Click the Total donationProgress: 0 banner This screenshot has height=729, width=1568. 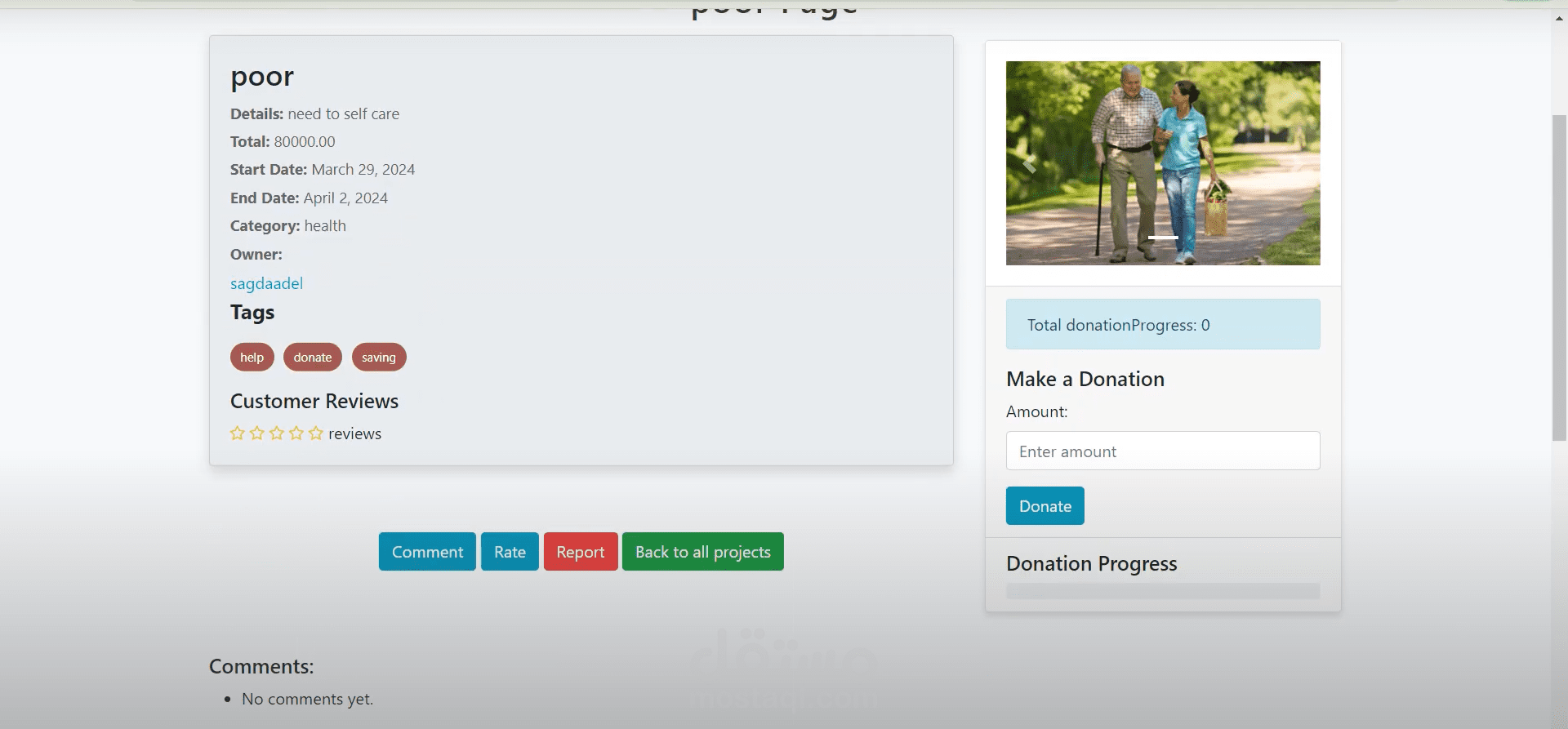pyautogui.click(x=1163, y=324)
